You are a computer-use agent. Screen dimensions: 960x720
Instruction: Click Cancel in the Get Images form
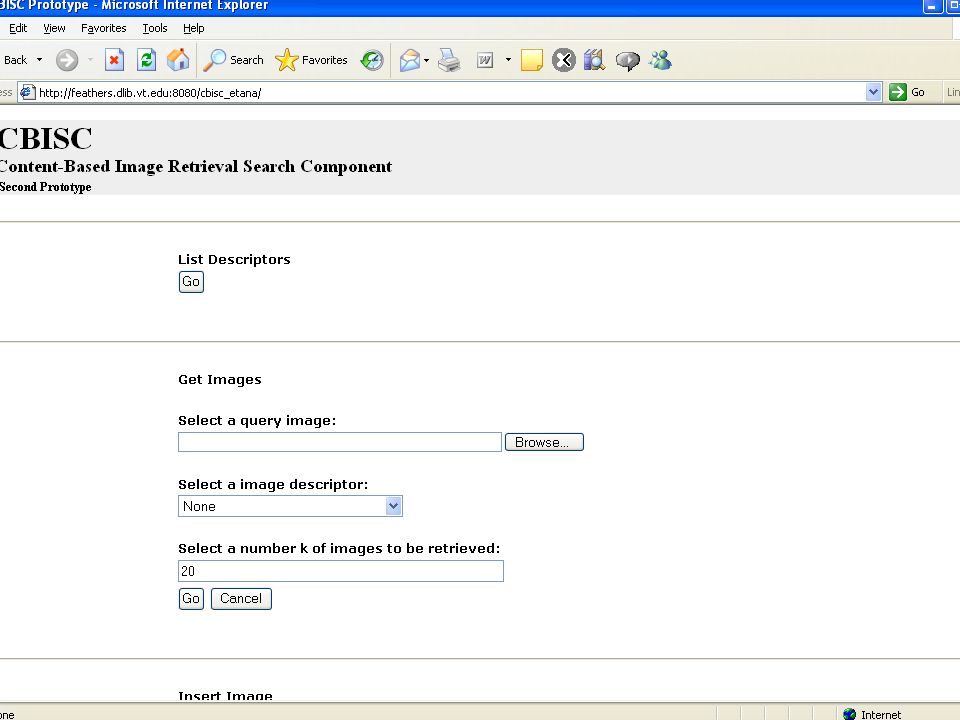[x=241, y=599]
